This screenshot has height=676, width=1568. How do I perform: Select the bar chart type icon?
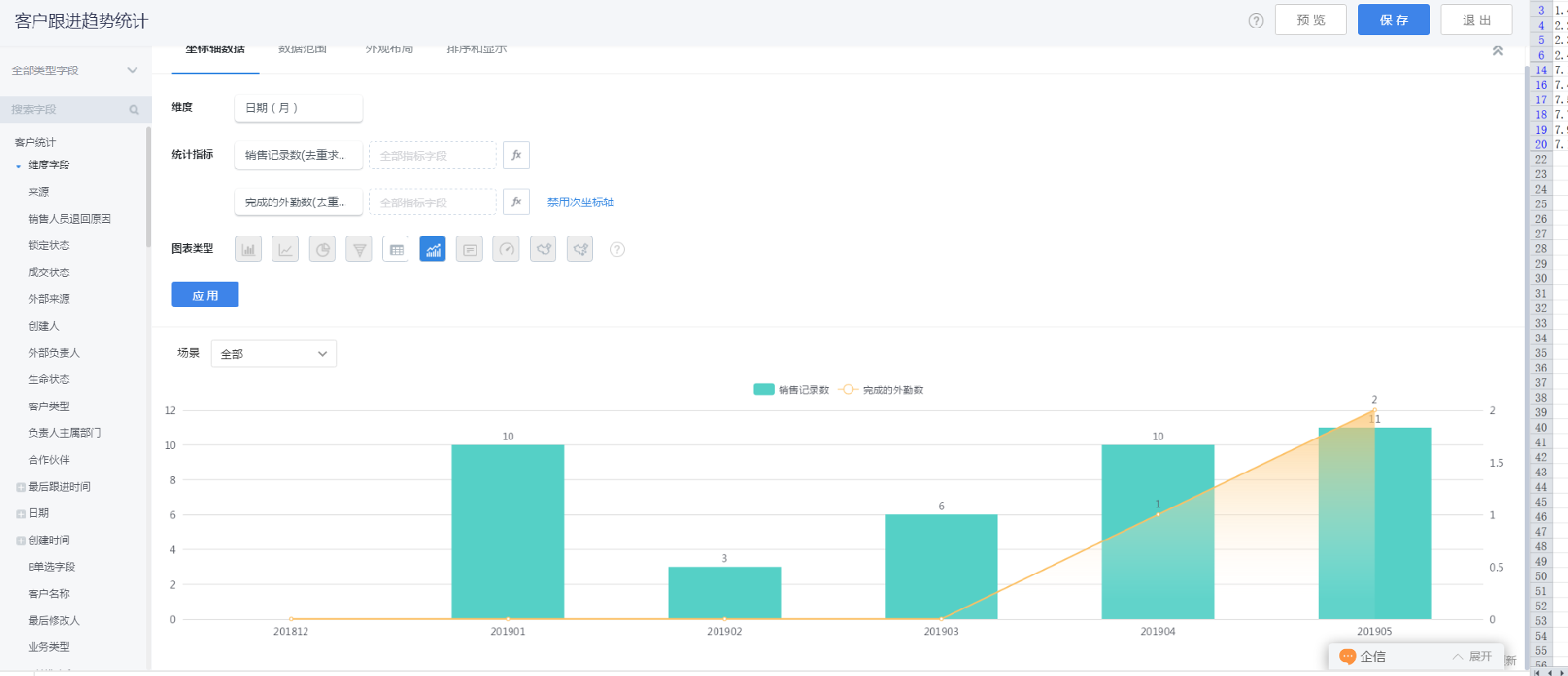pos(248,249)
